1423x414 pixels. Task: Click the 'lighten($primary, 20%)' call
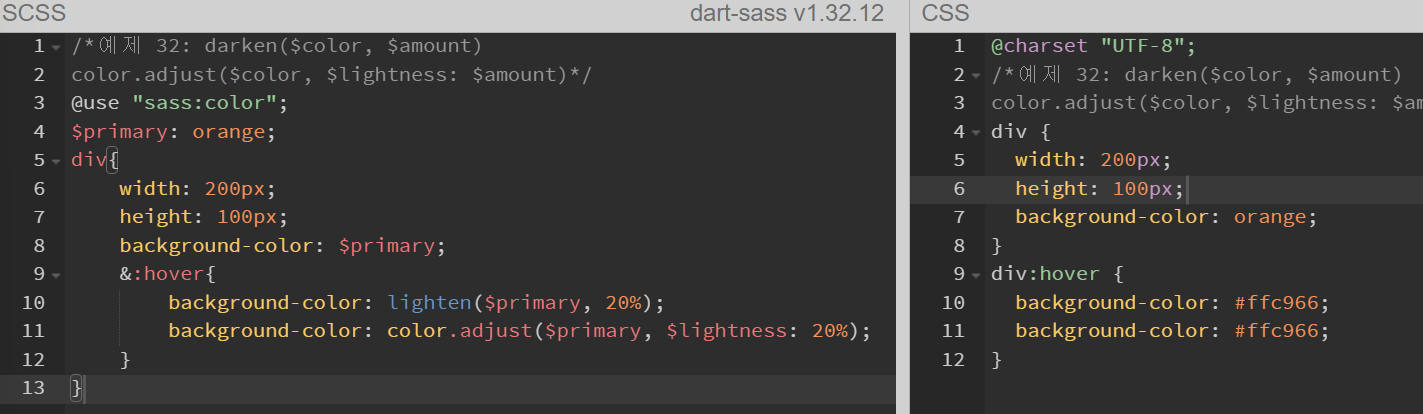521,303
